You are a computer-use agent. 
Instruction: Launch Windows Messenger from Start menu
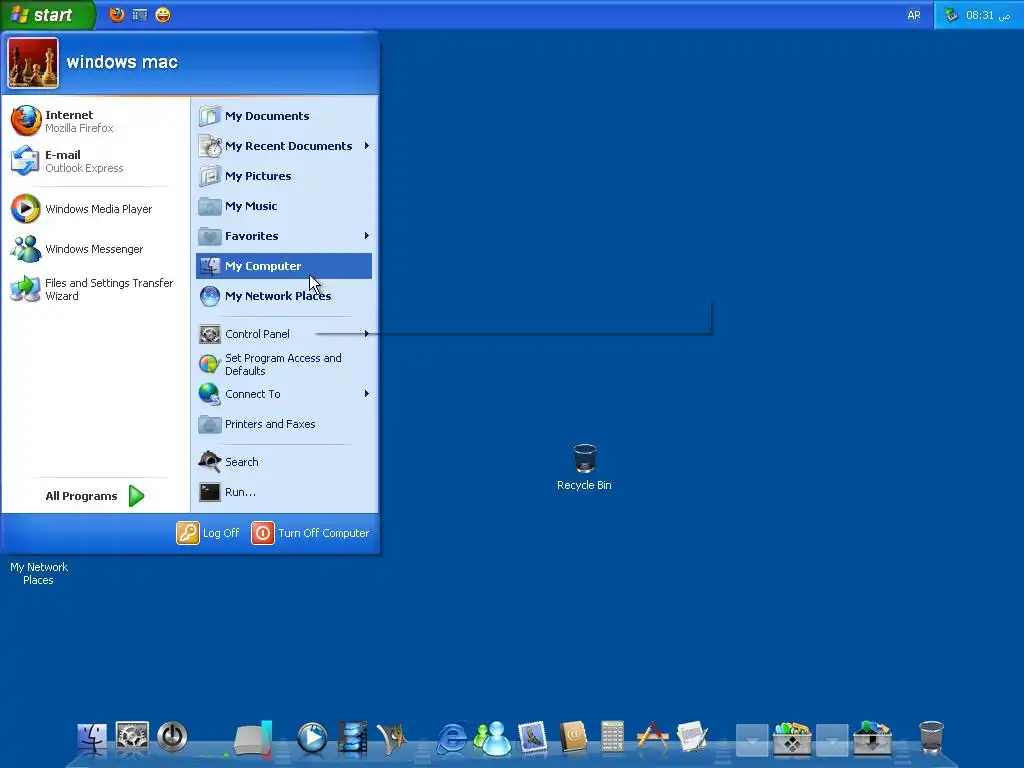coord(95,249)
